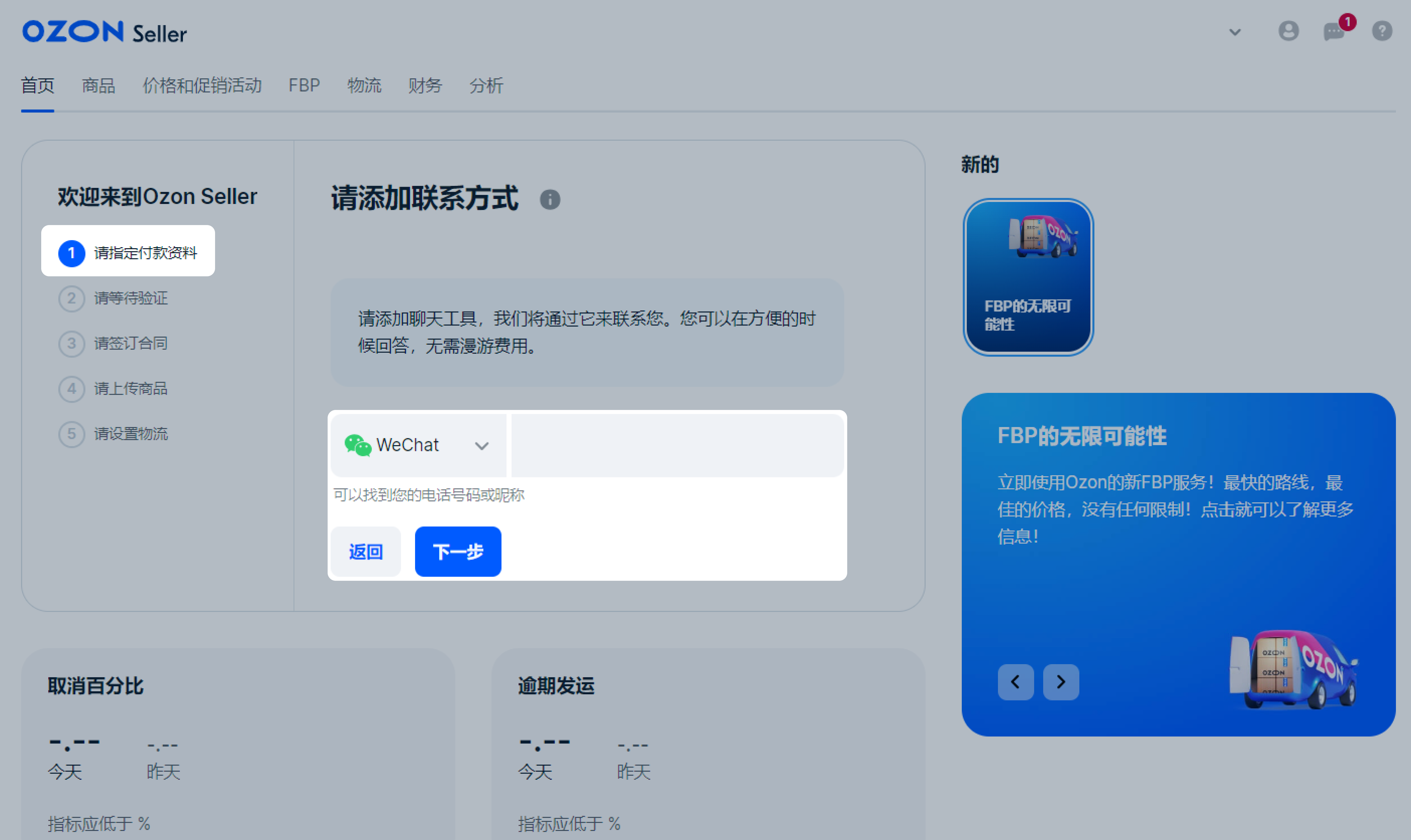Click the 返回 button
Image resolution: width=1411 pixels, height=840 pixels.
pyautogui.click(x=366, y=551)
